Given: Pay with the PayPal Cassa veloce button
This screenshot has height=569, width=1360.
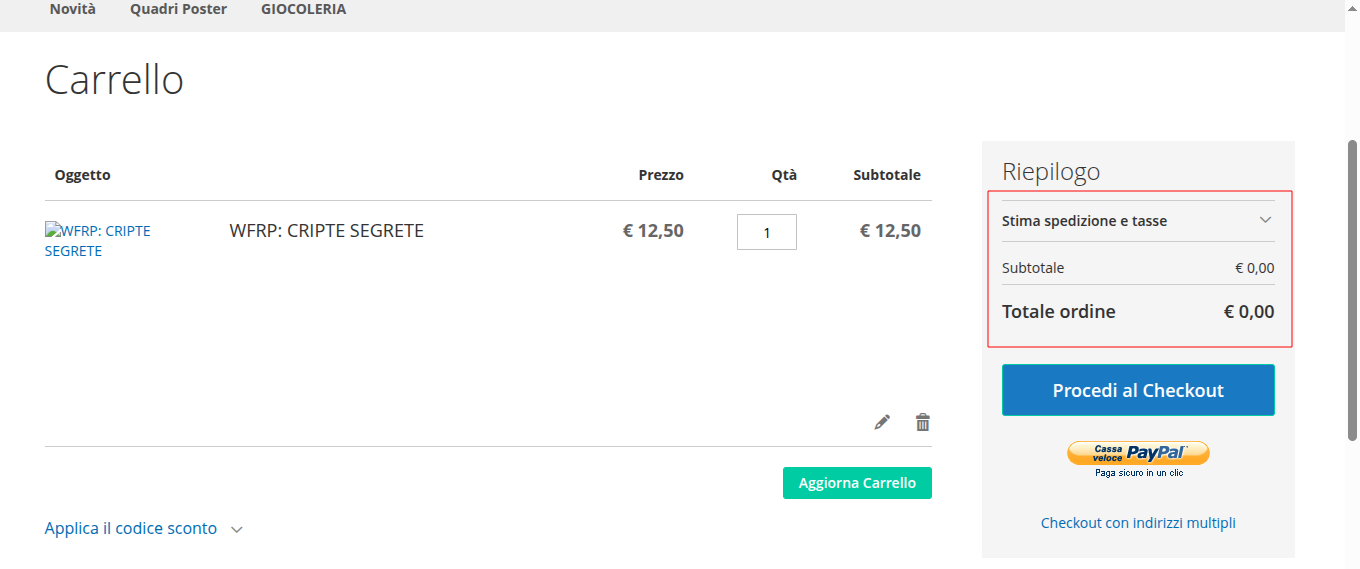Looking at the screenshot, I should [1138, 454].
